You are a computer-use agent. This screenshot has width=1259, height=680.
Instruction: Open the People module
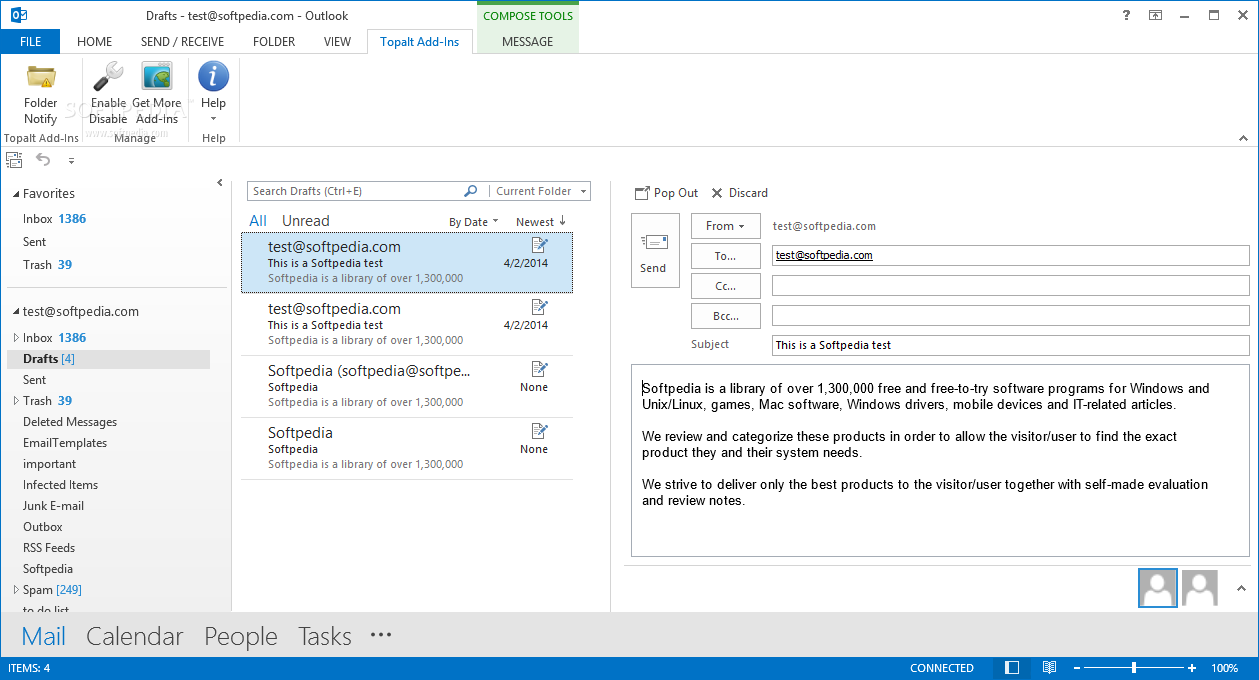point(241,636)
